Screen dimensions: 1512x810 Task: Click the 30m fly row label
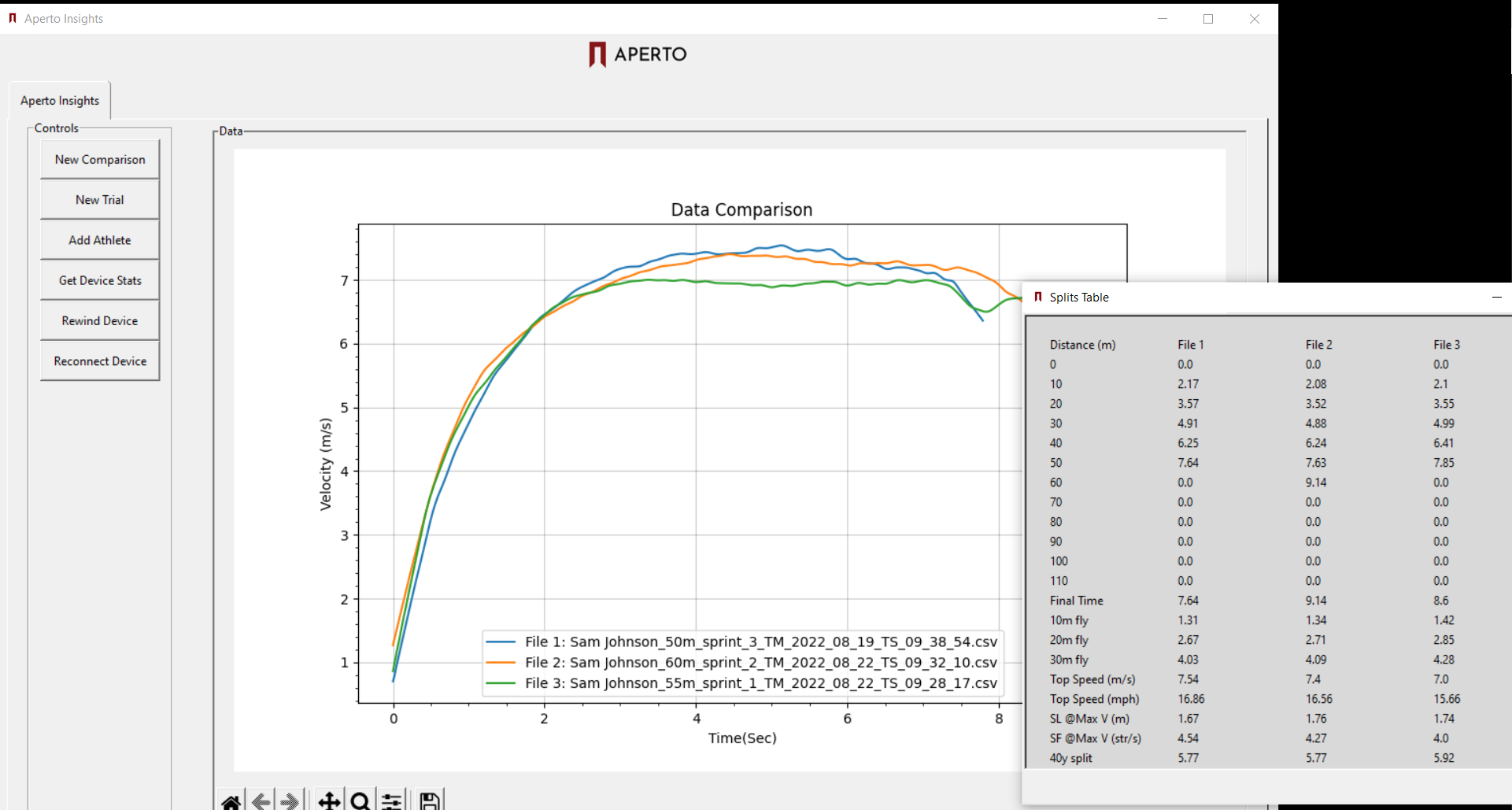point(1068,660)
